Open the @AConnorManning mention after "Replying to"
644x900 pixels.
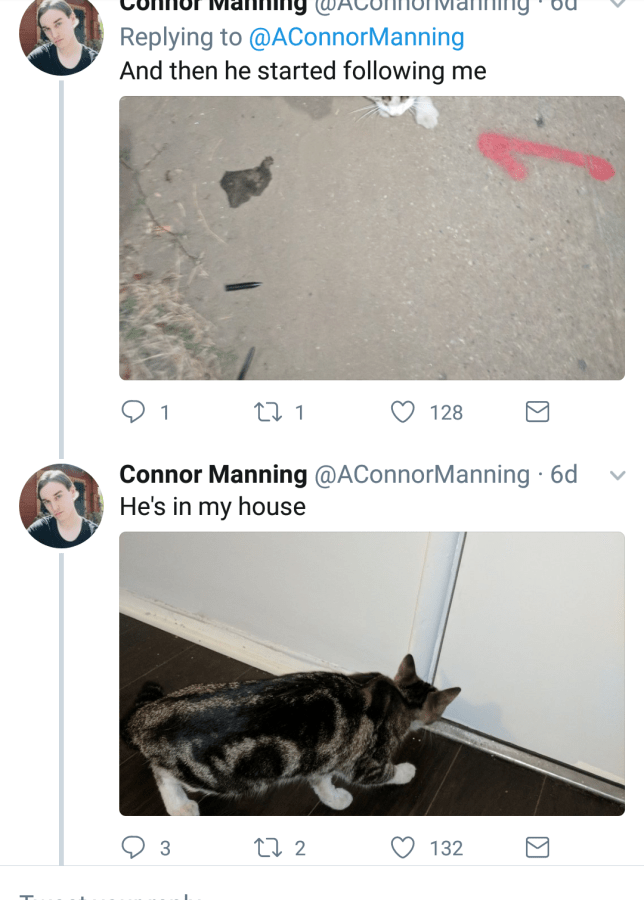[355, 38]
